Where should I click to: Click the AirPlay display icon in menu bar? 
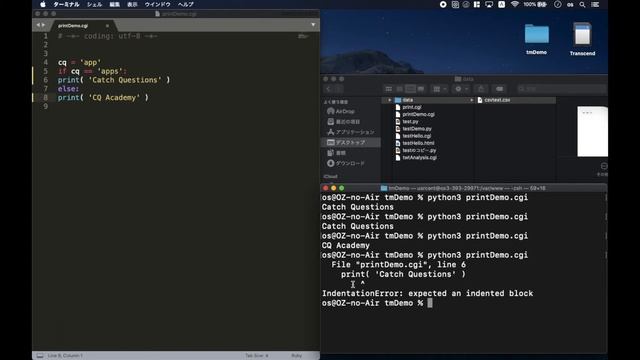489,4
